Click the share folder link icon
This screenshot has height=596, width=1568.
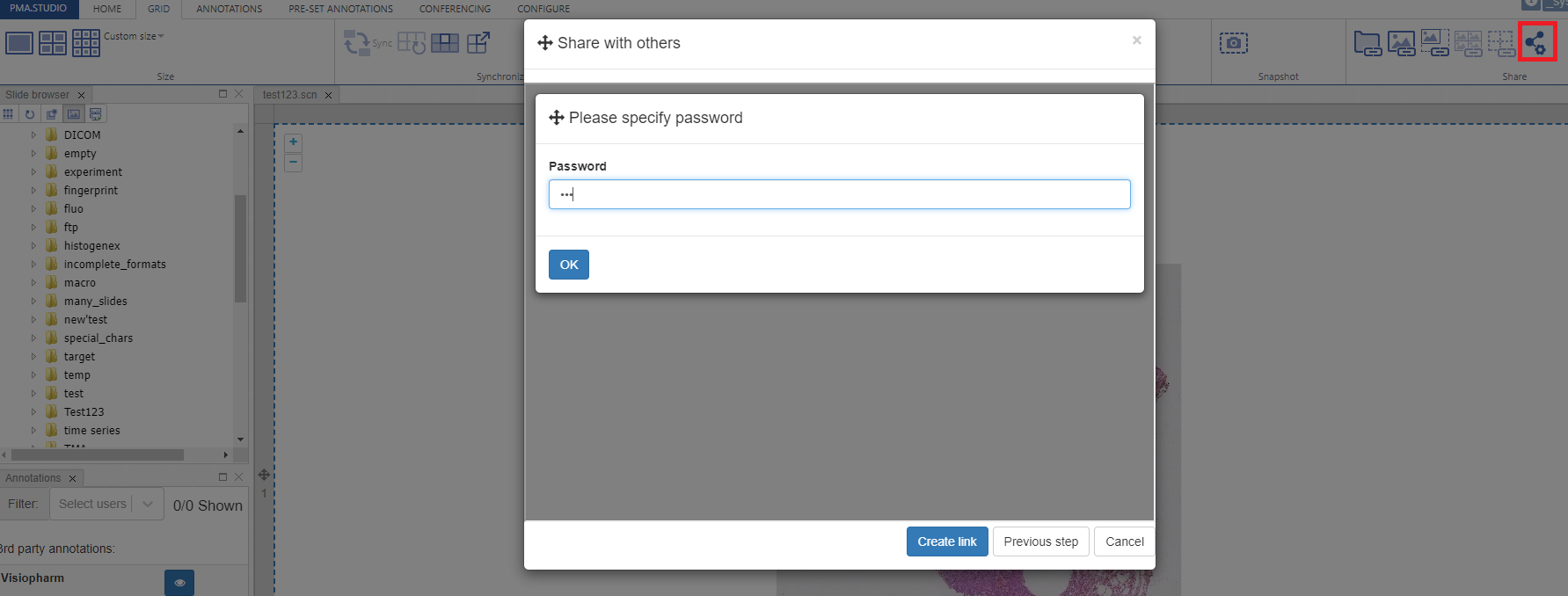coord(1367,42)
